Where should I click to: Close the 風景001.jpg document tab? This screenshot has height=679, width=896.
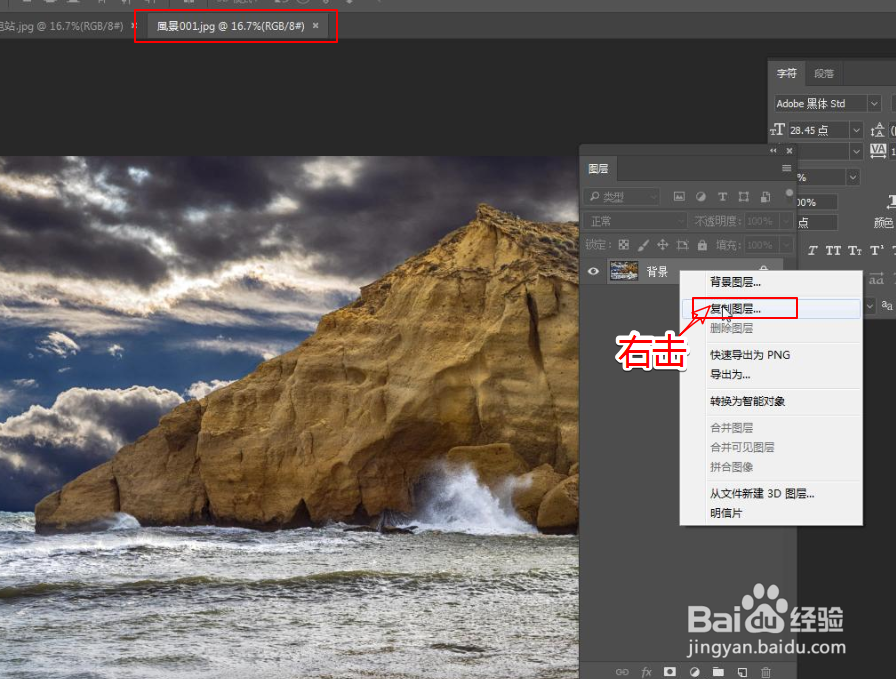pyautogui.click(x=315, y=26)
